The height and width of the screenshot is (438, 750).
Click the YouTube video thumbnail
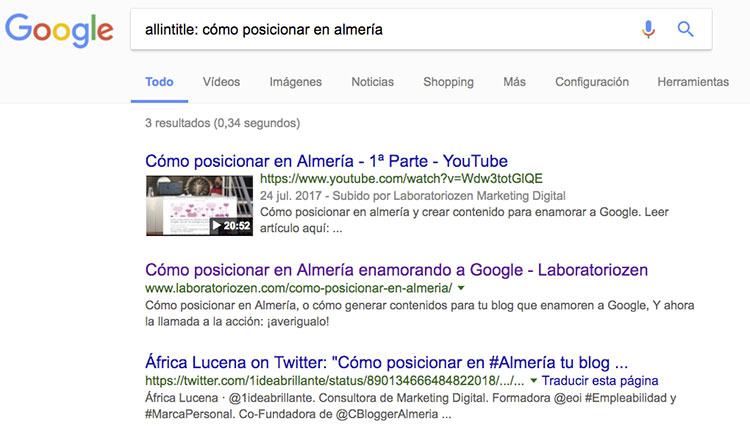coord(199,206)
